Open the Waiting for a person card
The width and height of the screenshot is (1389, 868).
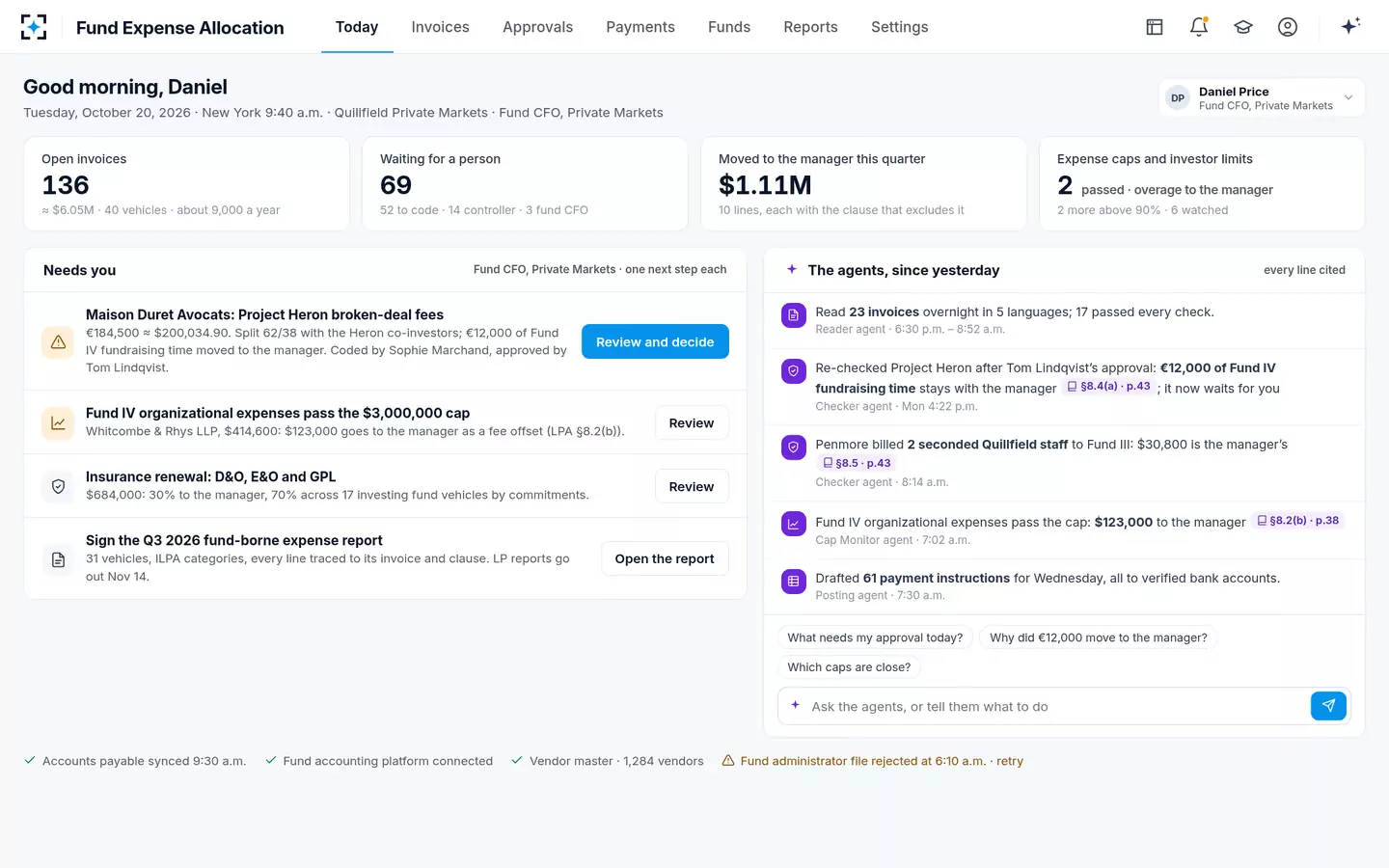pos(525,183)
